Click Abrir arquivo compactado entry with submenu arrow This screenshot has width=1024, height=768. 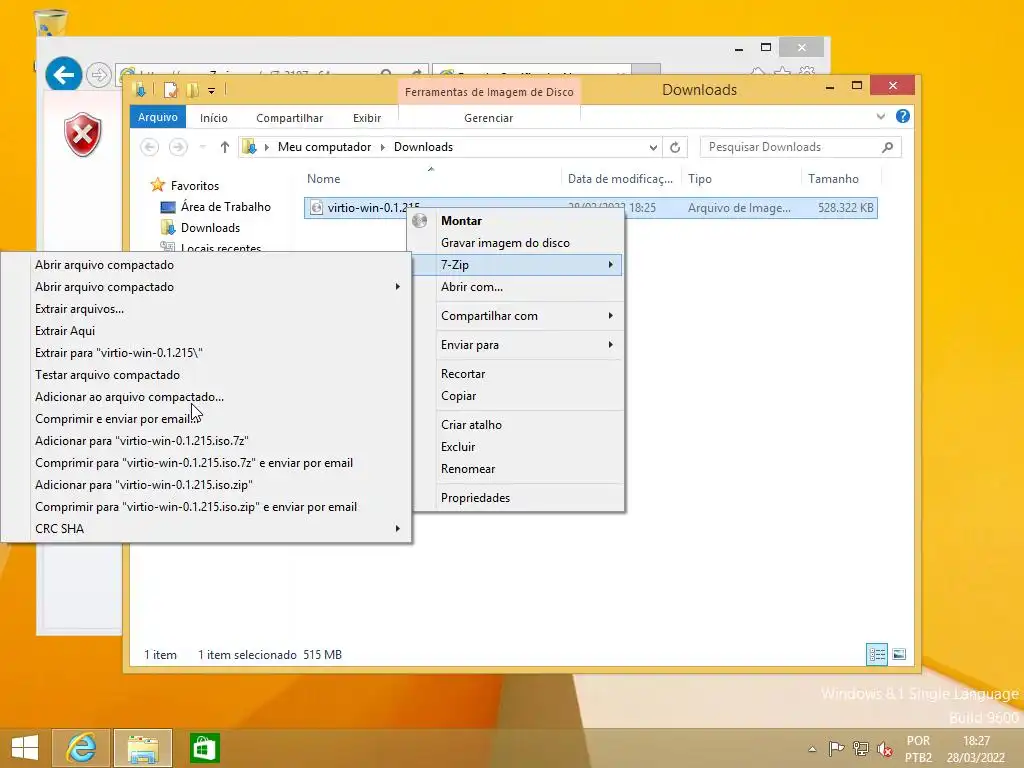pyautogui.click(x=206, y=287)
